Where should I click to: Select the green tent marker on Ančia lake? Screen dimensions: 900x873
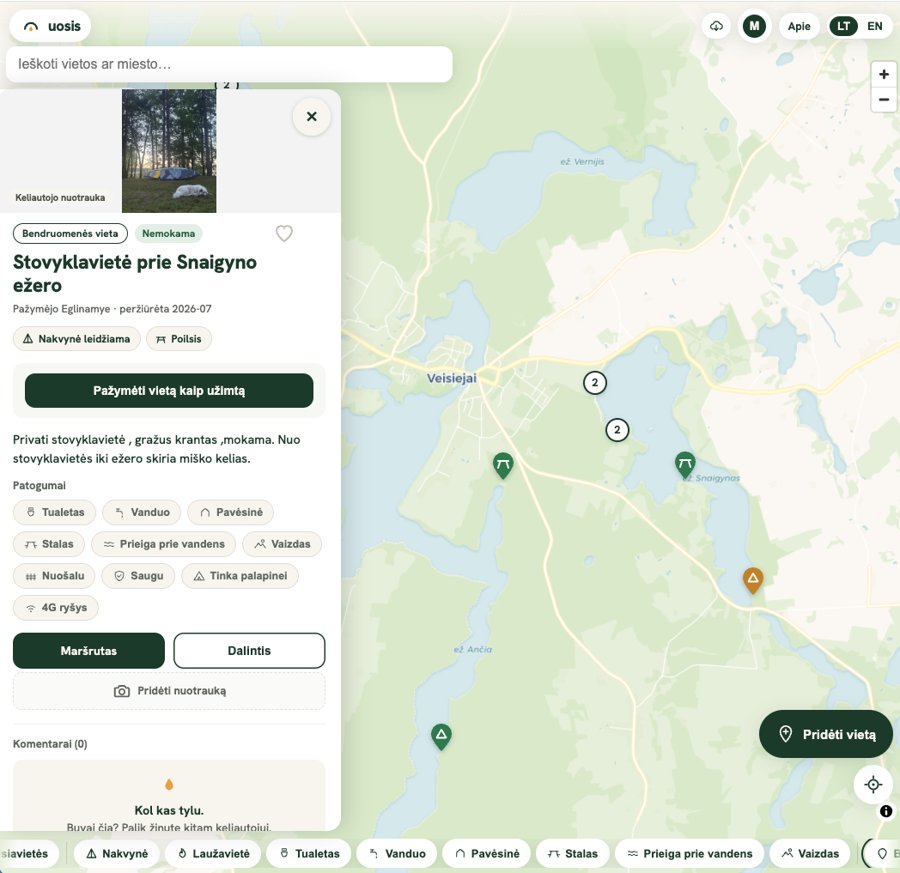coord(441,736)
